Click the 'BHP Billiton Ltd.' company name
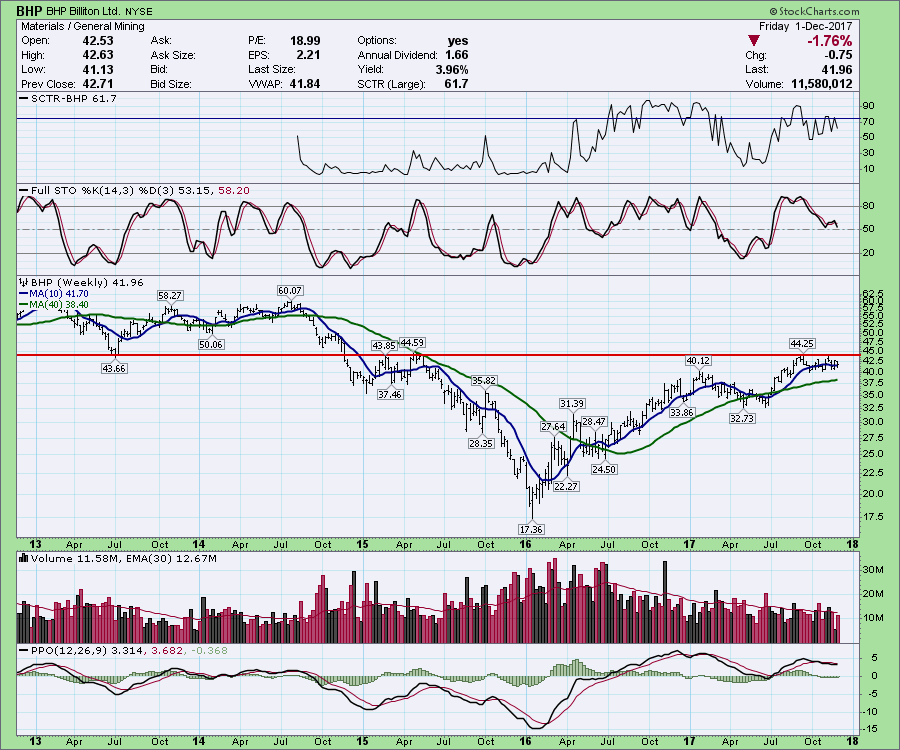Image resolution: width=900 pixels, height=750 pixels. click(x=82, y=11)
